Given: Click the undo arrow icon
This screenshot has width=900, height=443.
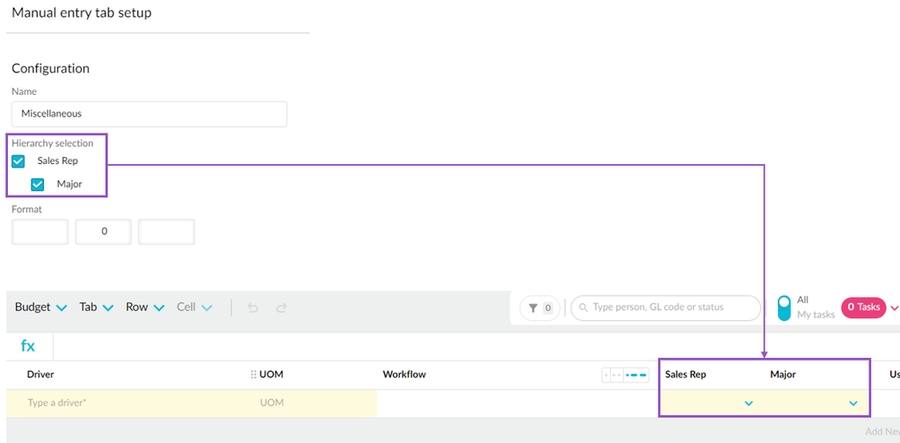Looking at the screenshot, I should pyautogui.click(x=252, y=308).
